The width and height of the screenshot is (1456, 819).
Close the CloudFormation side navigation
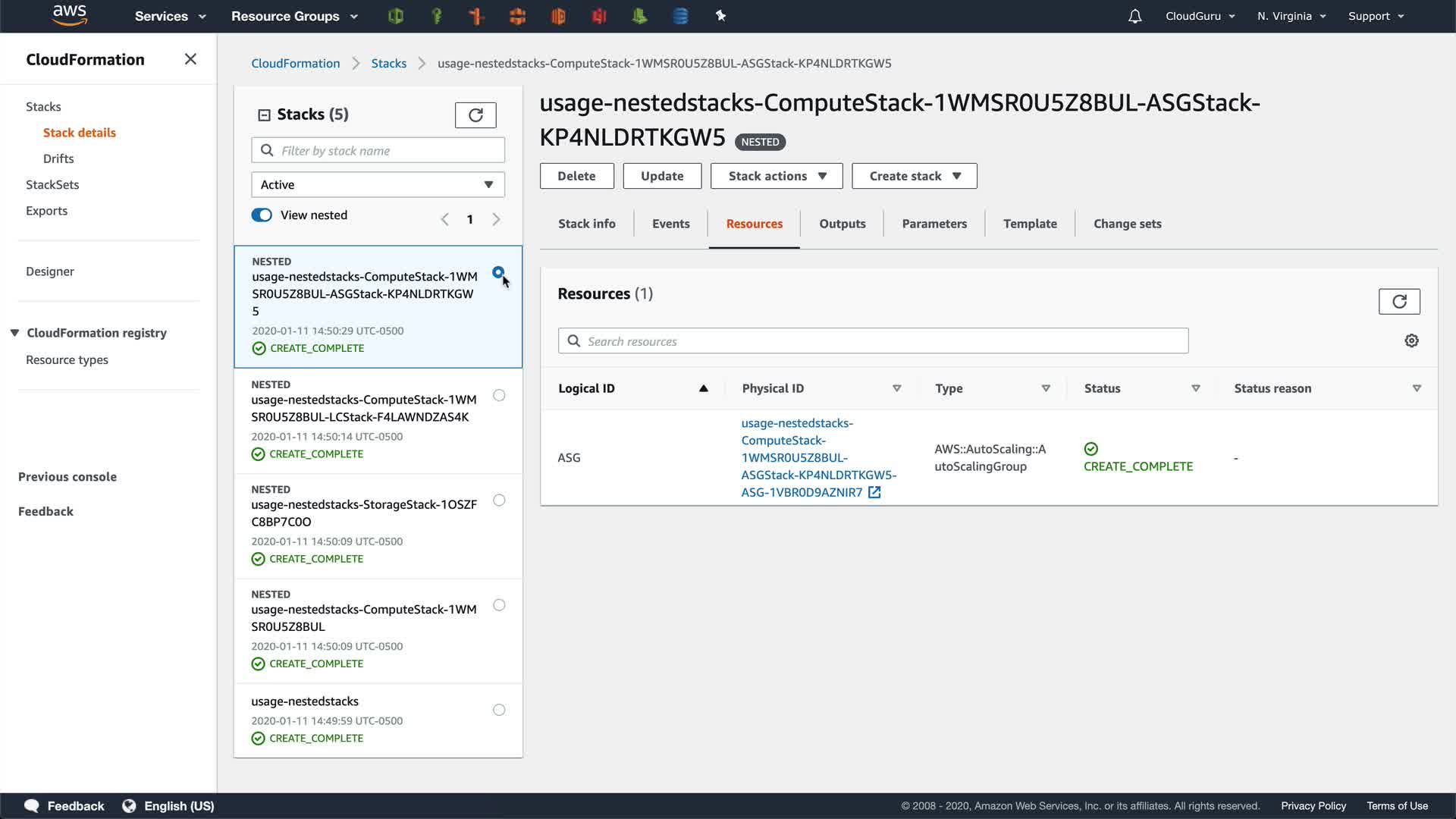(x=190, y=59)
